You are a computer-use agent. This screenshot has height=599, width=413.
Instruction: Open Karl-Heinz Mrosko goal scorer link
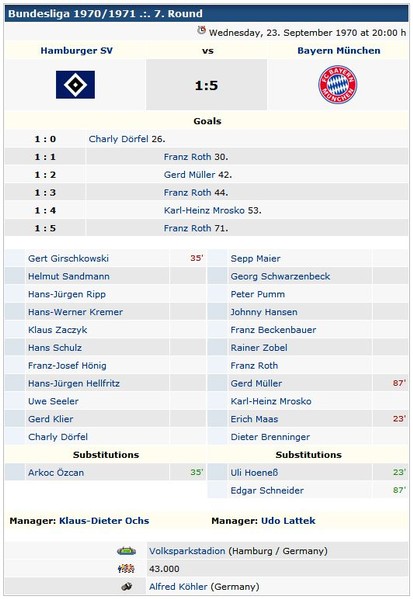[204, 210]
